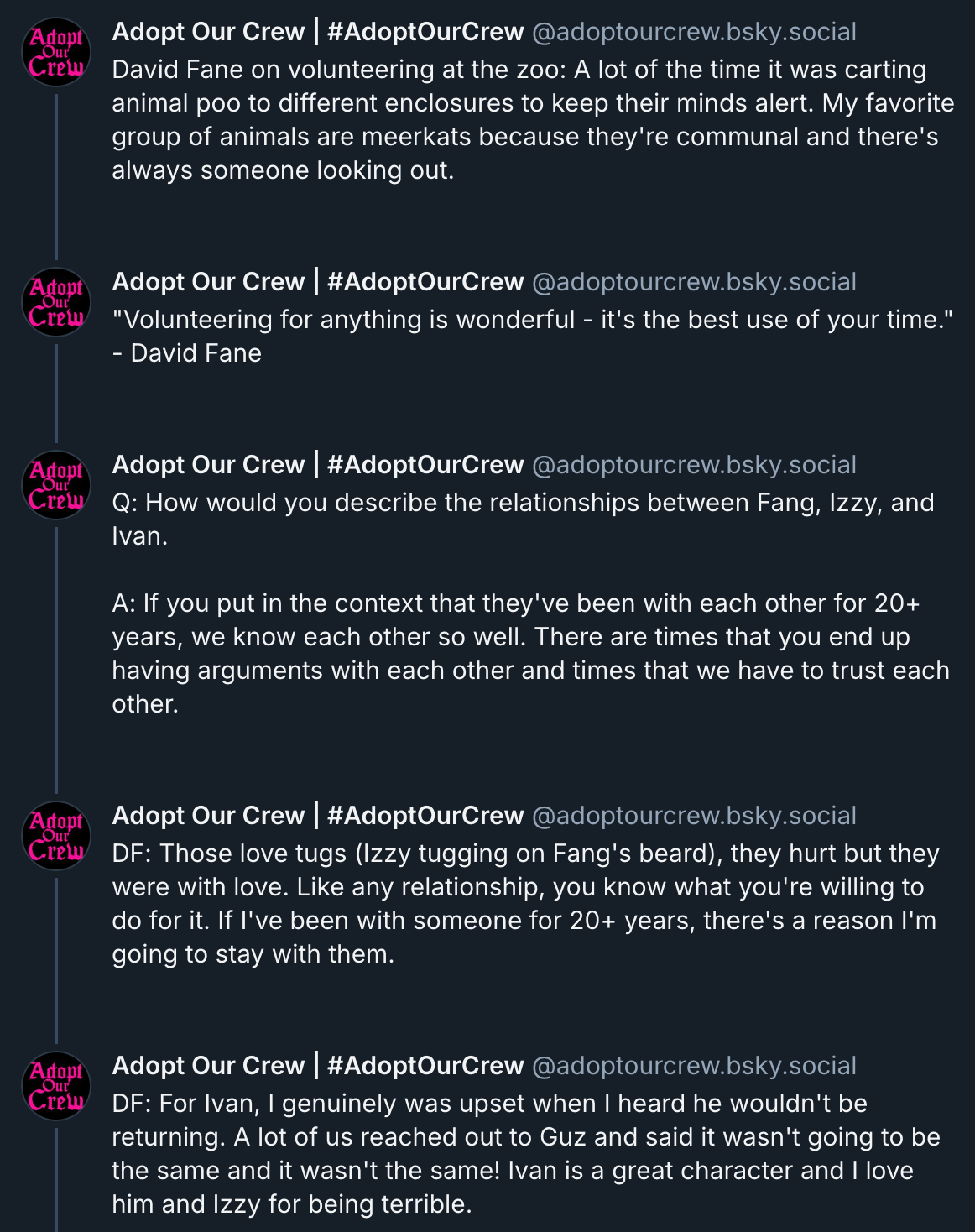The image size is (975, 1232).
Task: Open display name above the 'Volunteering for anything' quote
Action: pos(317,282)
